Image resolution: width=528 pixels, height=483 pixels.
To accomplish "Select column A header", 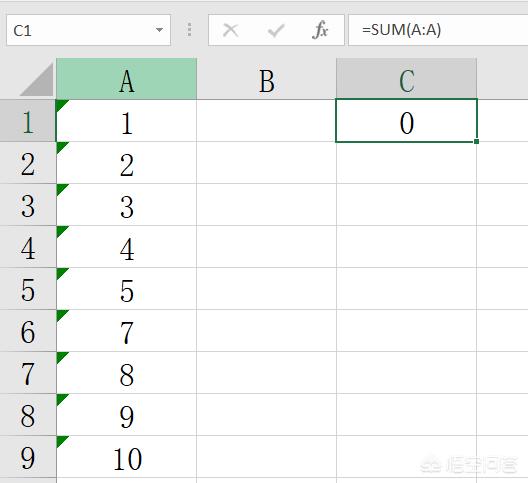I will 126,79.
